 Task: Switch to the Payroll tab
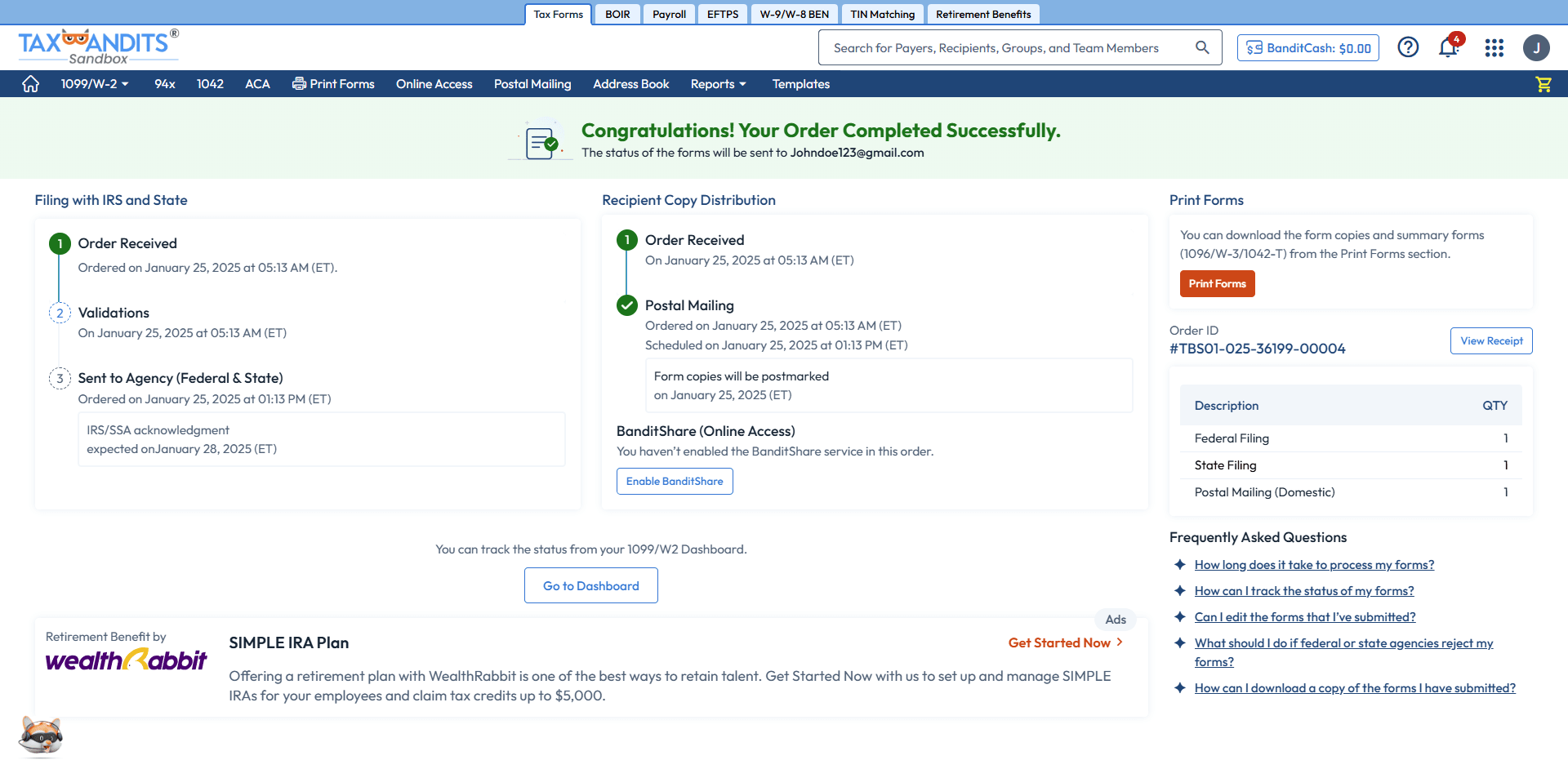point(669,14)
